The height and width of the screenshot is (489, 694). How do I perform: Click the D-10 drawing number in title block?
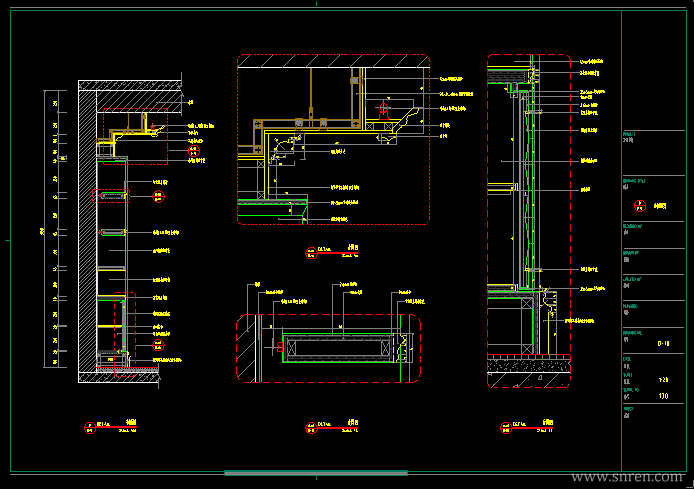pos(663,343)
